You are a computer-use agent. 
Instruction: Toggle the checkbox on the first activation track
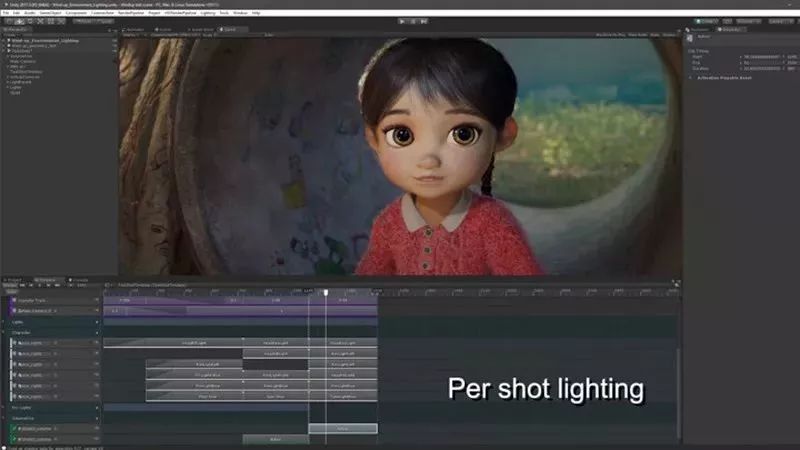[14, 429]
